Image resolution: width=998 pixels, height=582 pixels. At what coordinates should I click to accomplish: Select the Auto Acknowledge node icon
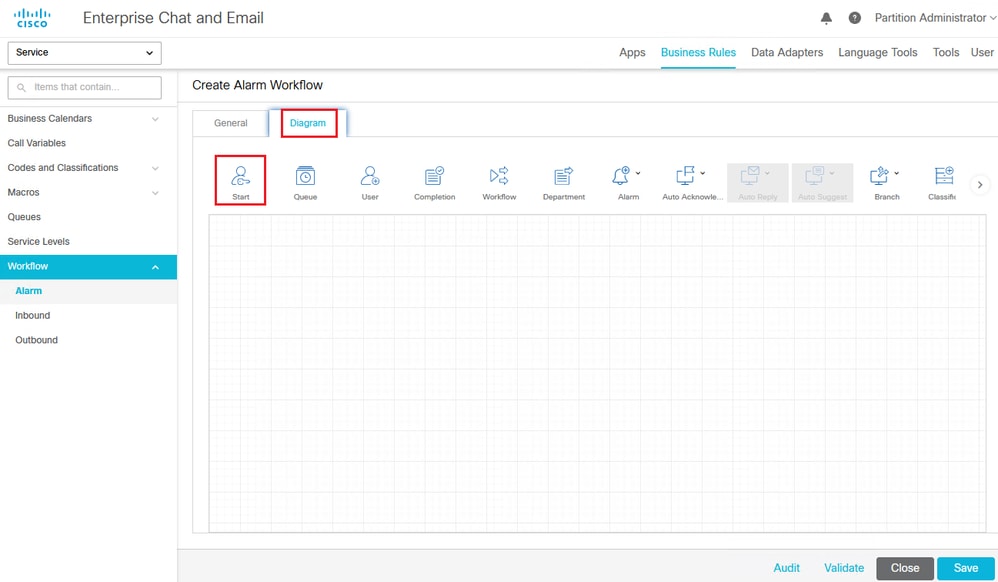pyautogui.click(x=685, y=176)
